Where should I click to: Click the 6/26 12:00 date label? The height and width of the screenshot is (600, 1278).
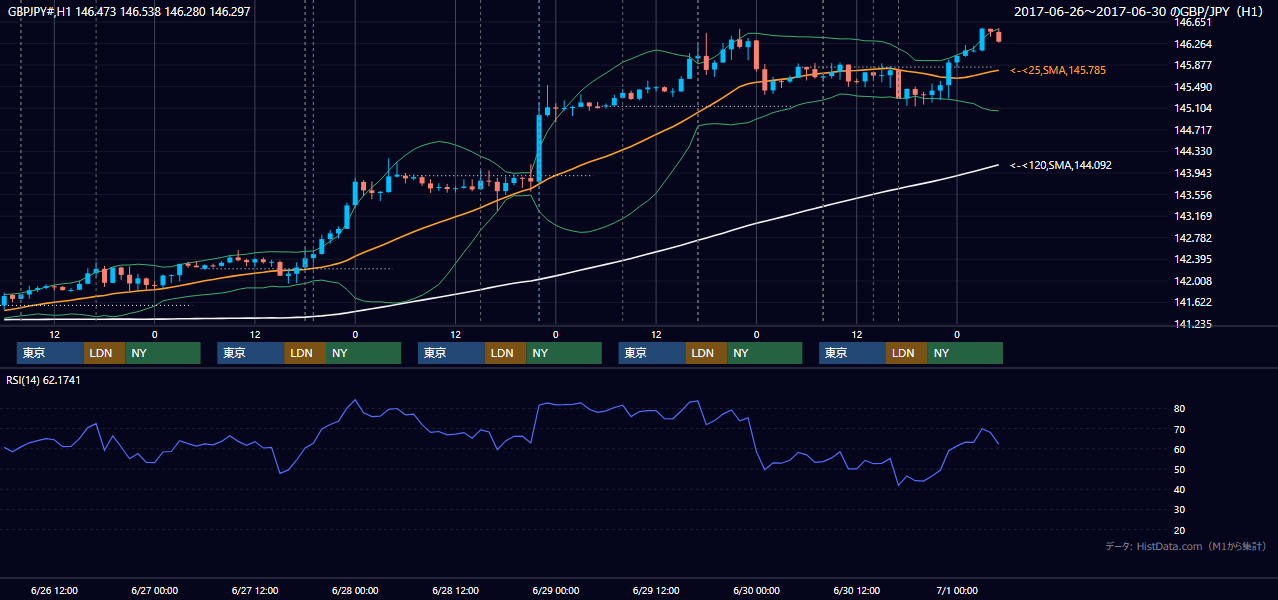54,590
